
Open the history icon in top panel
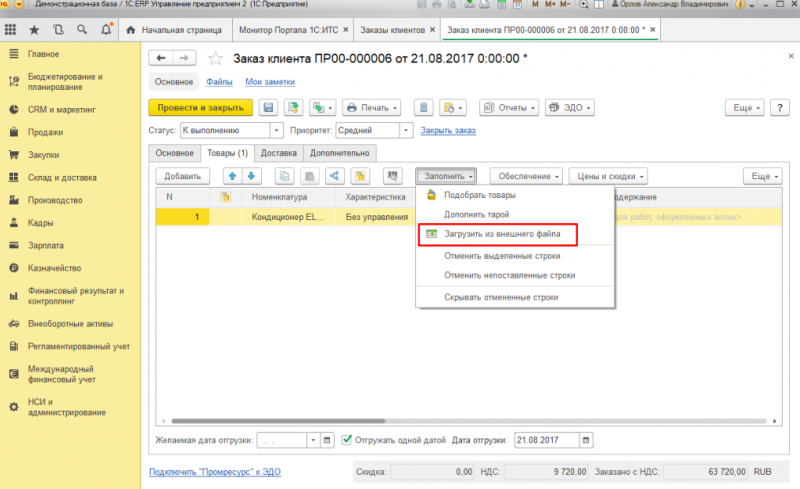tap(58, 30)
